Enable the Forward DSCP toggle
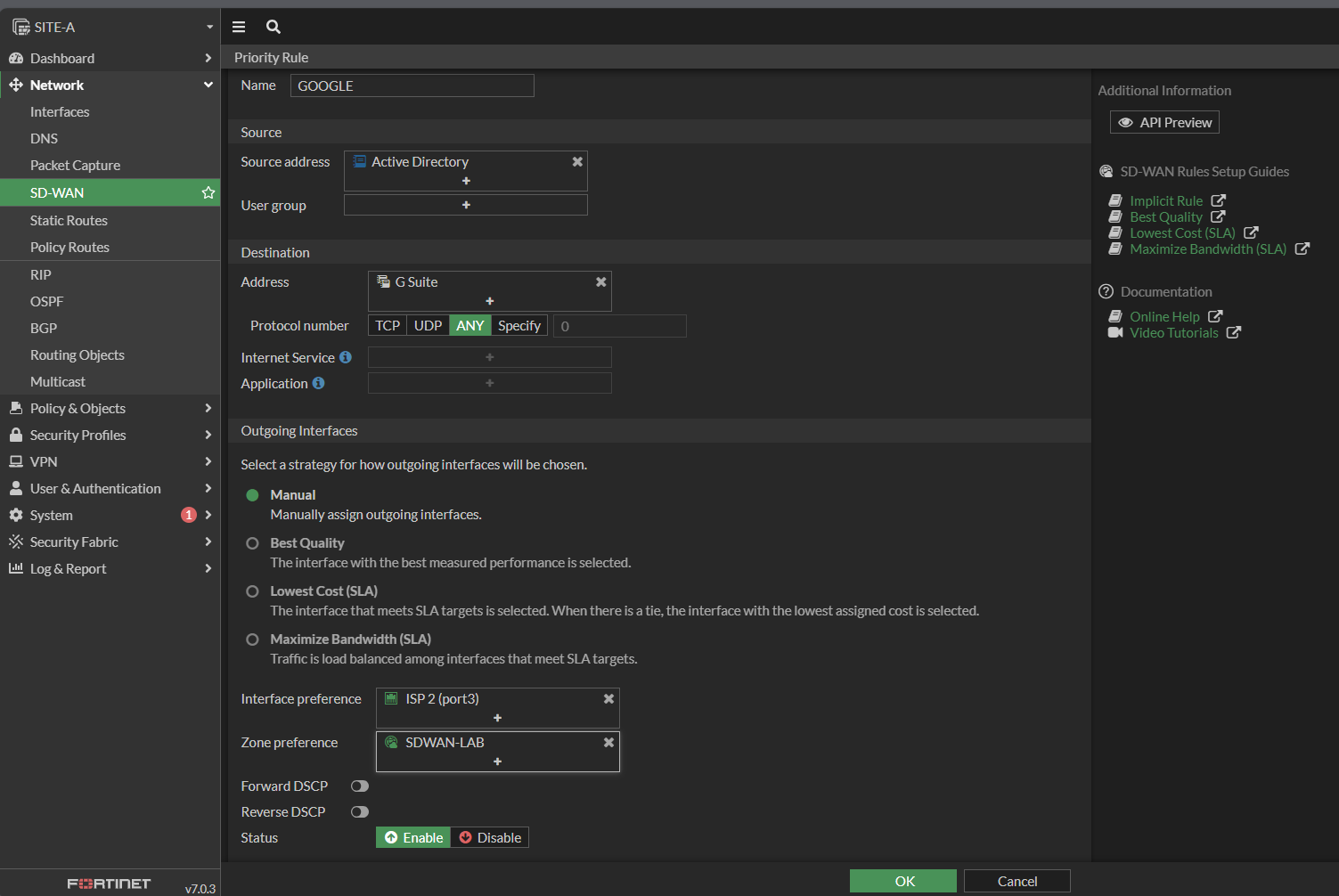Image resolution: width=1339 pixels, height=896 pixels. [x=360, y=786]
